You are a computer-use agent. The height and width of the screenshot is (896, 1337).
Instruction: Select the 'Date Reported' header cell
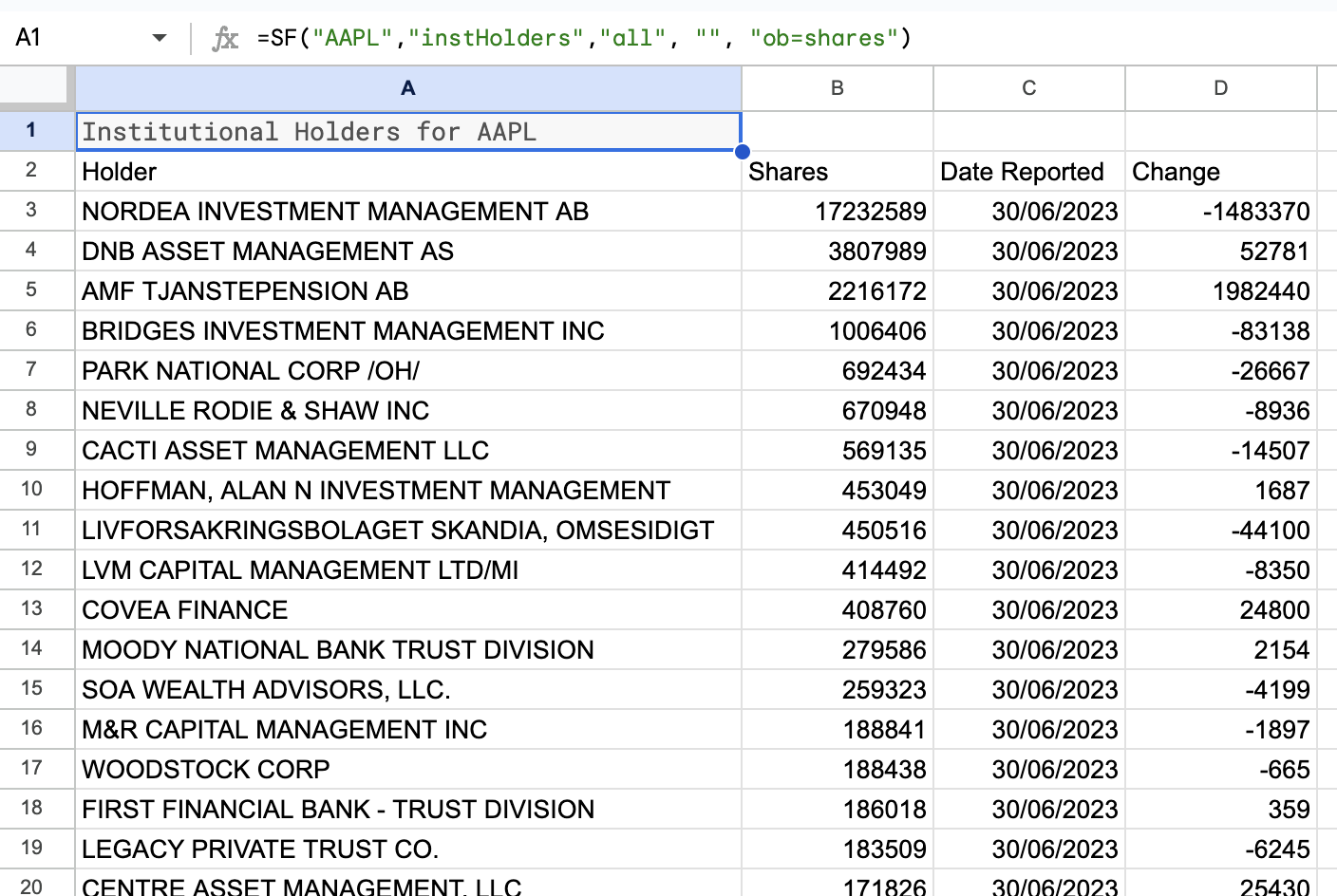[1029, 172]
